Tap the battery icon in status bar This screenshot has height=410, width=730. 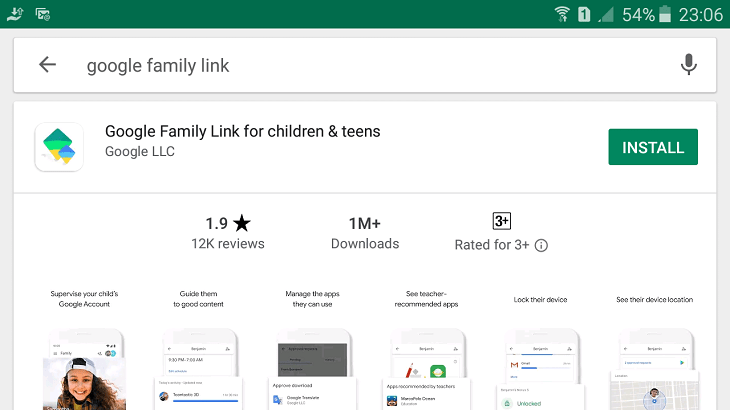665,14
